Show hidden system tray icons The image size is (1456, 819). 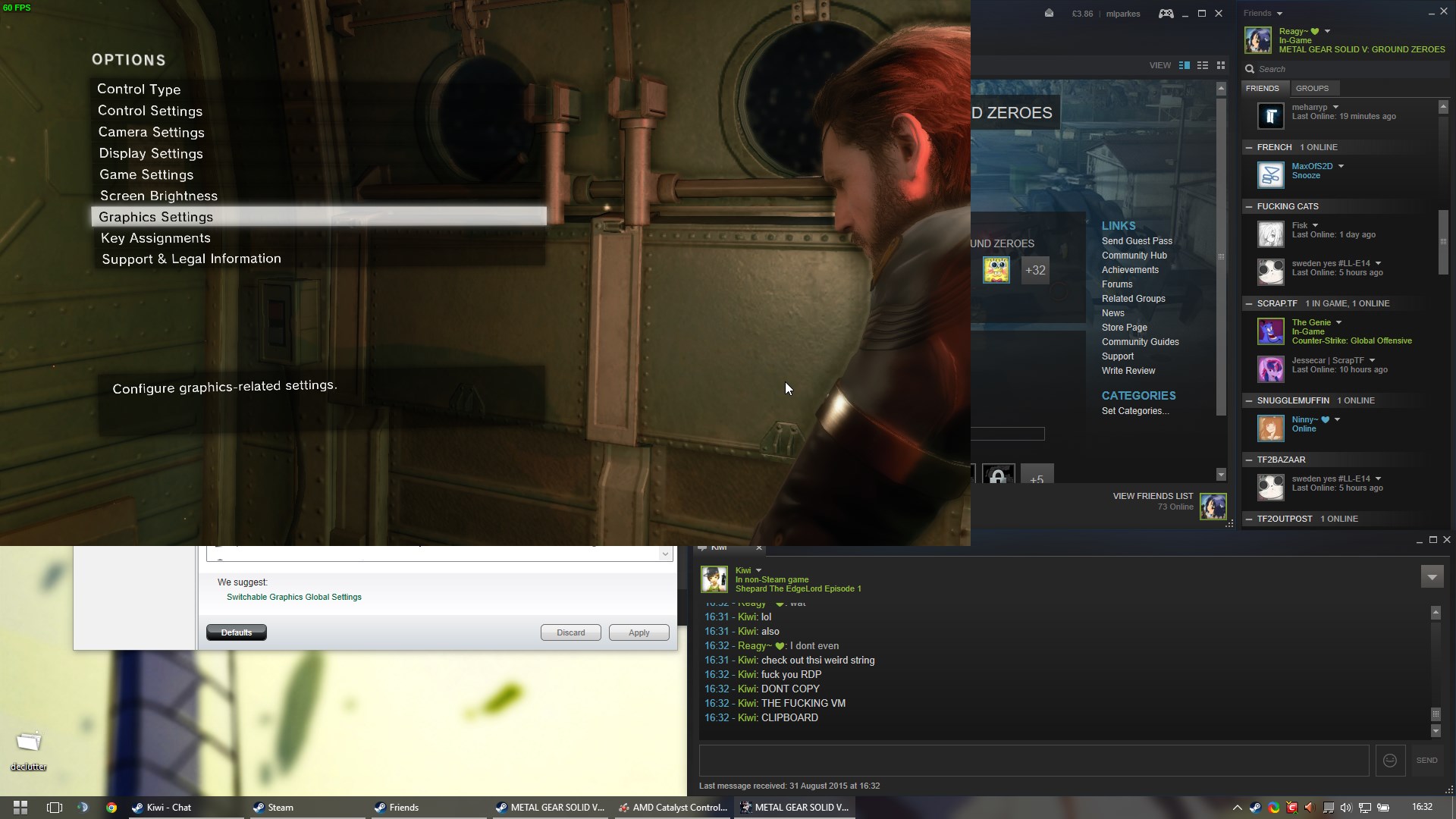tap(1238, 808)
